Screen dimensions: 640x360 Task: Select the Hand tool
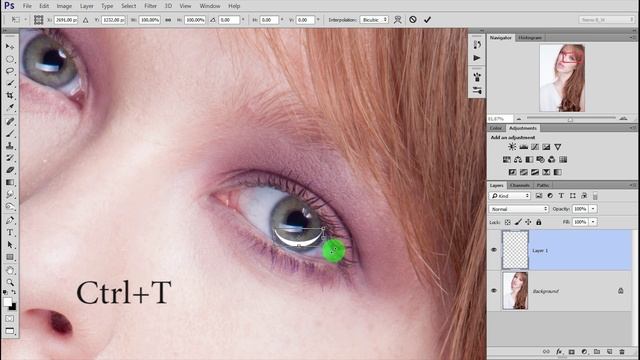[x=10, y=270]
